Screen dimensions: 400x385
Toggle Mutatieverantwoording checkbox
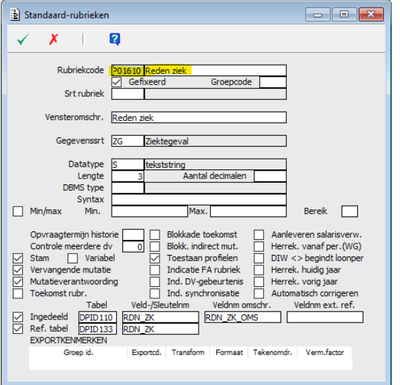click(x=18, y=282)
